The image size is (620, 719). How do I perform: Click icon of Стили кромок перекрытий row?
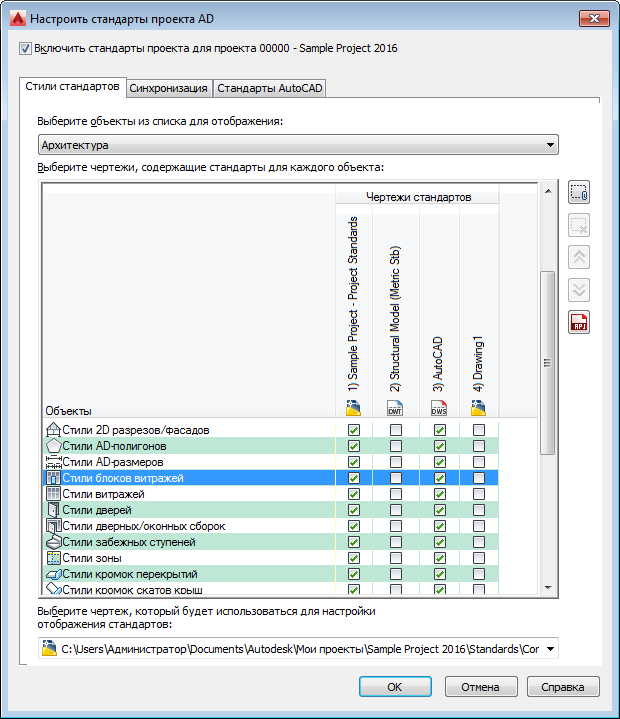coord(53,574)
